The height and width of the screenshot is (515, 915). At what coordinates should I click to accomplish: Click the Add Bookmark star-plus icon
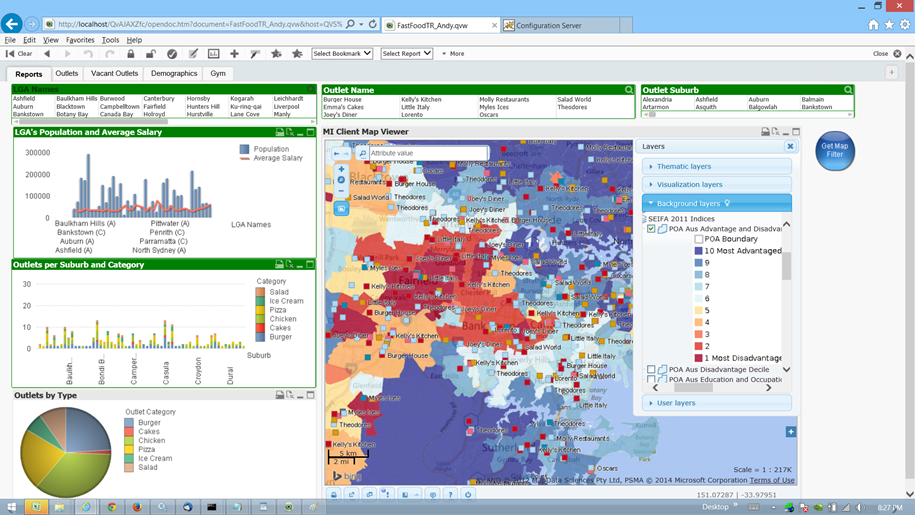(x=276, y=54)
